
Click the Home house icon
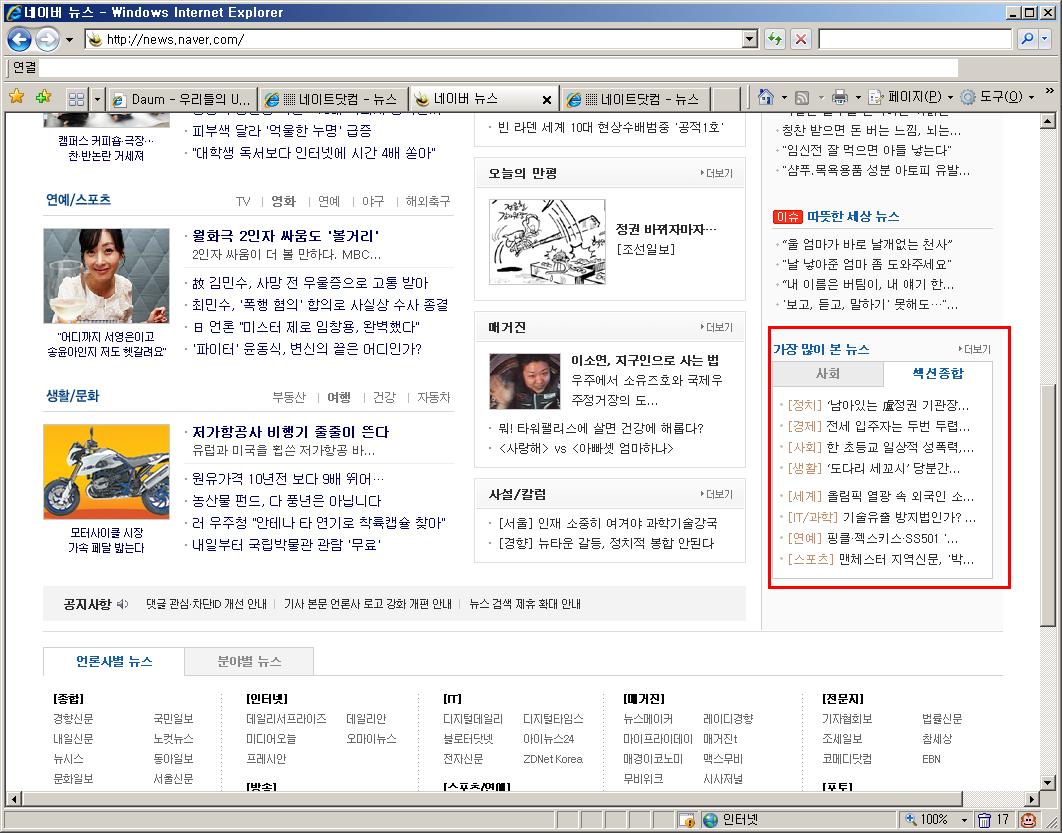coord(765,98)
